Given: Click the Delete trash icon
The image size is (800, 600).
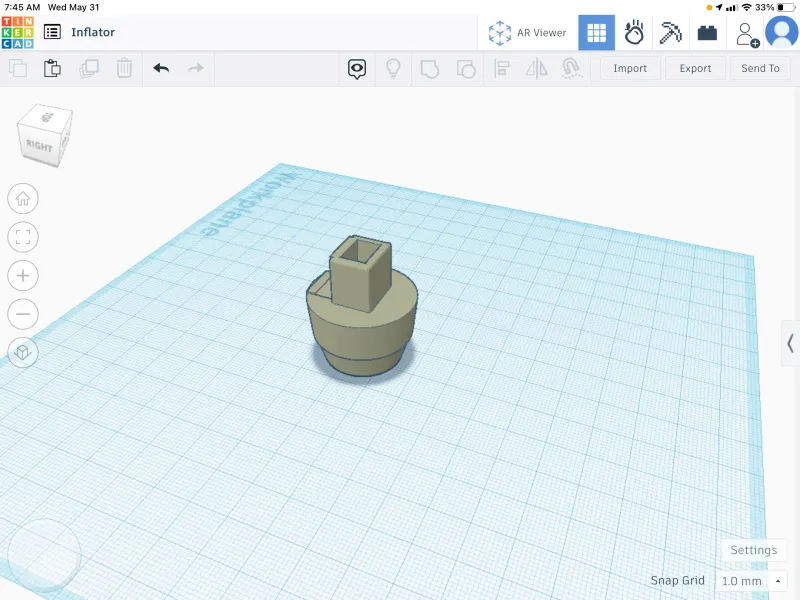Looking at the screenshot, I should (x=124, y=68).
